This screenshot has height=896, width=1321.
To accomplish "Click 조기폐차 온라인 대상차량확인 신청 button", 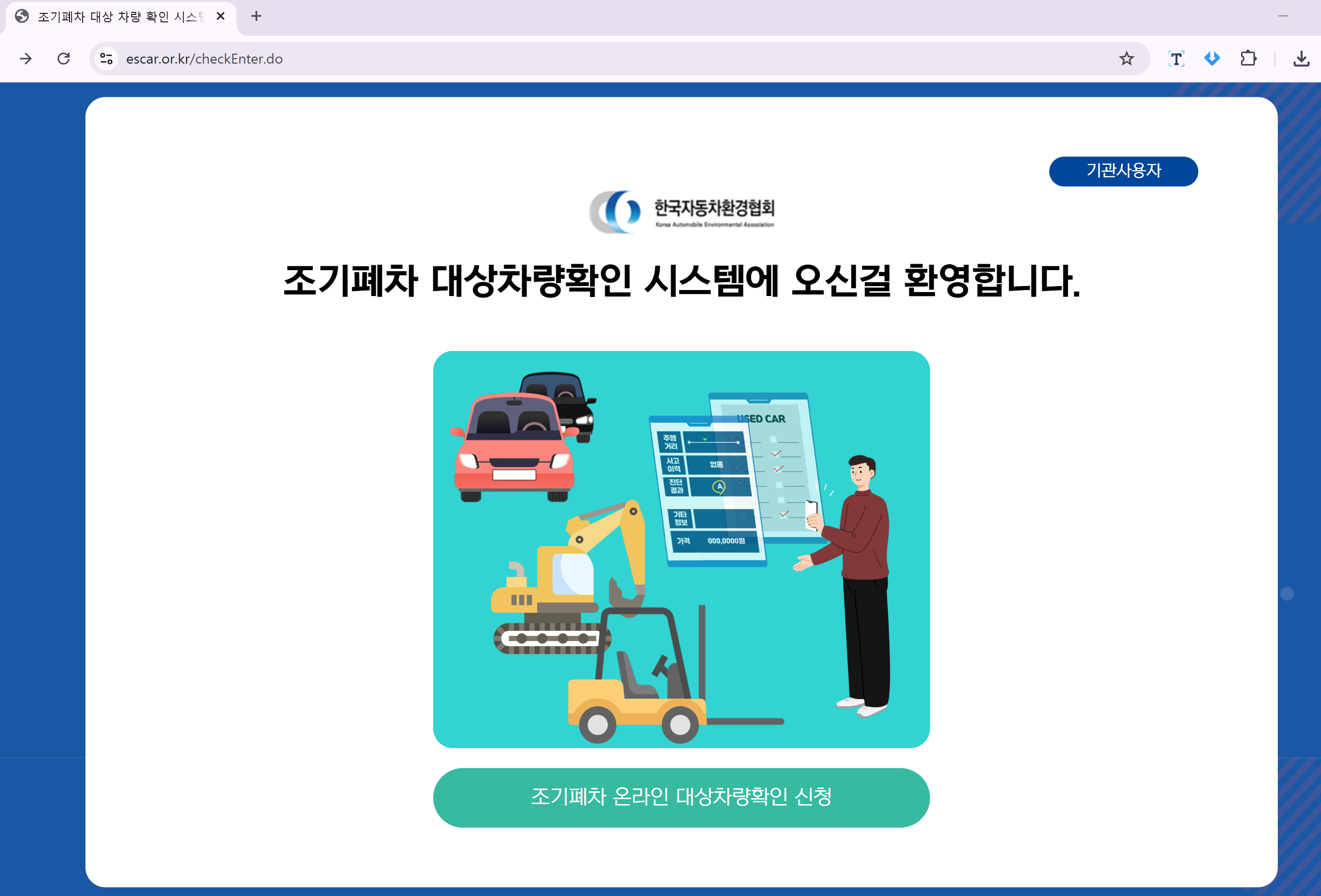I will (x=681, y=797).
